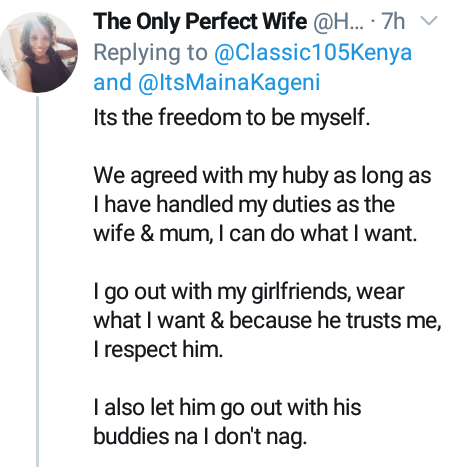Open the tweet author's profile picture
Viewport: 450px width, 467px height.
coord(39,52)
